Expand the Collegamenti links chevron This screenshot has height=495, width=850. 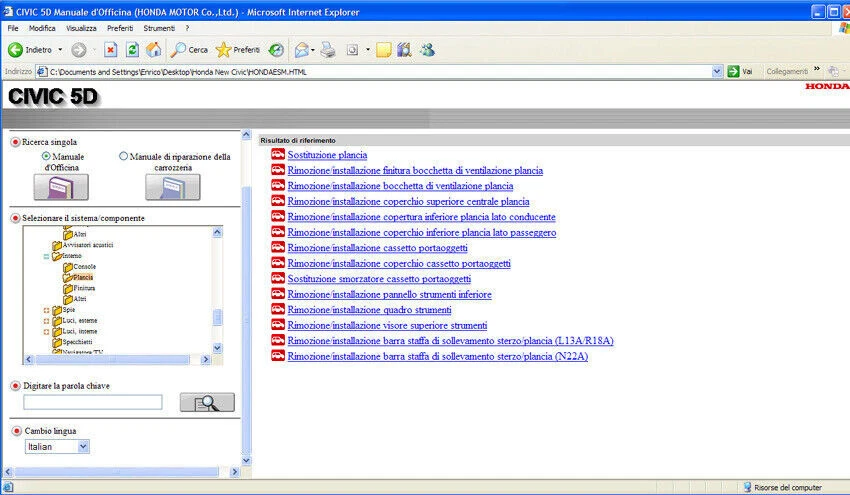click(817, 69)
